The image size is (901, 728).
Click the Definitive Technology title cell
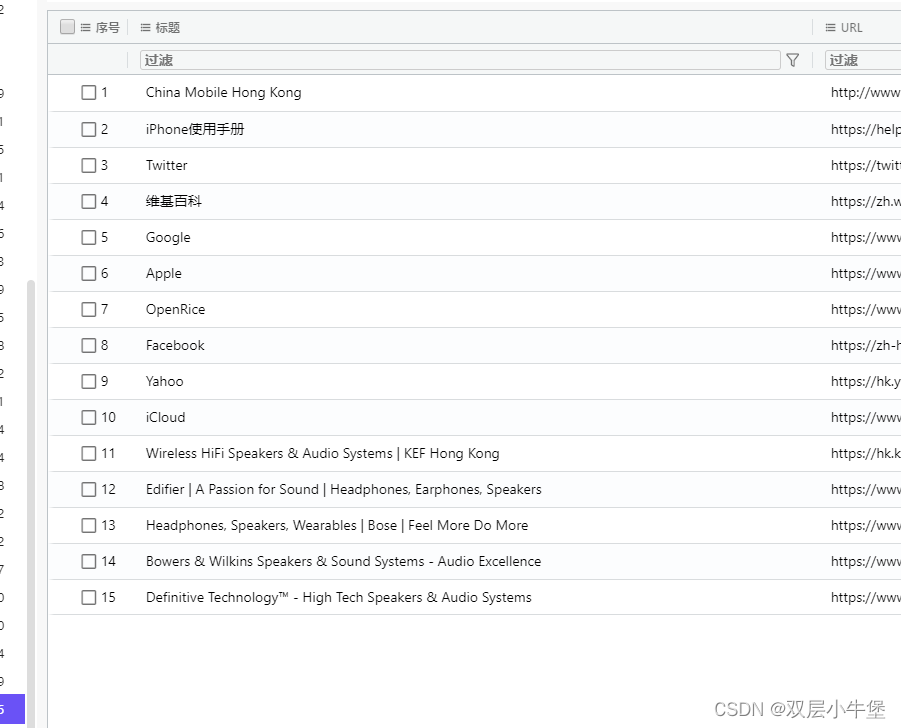point(338,598)
